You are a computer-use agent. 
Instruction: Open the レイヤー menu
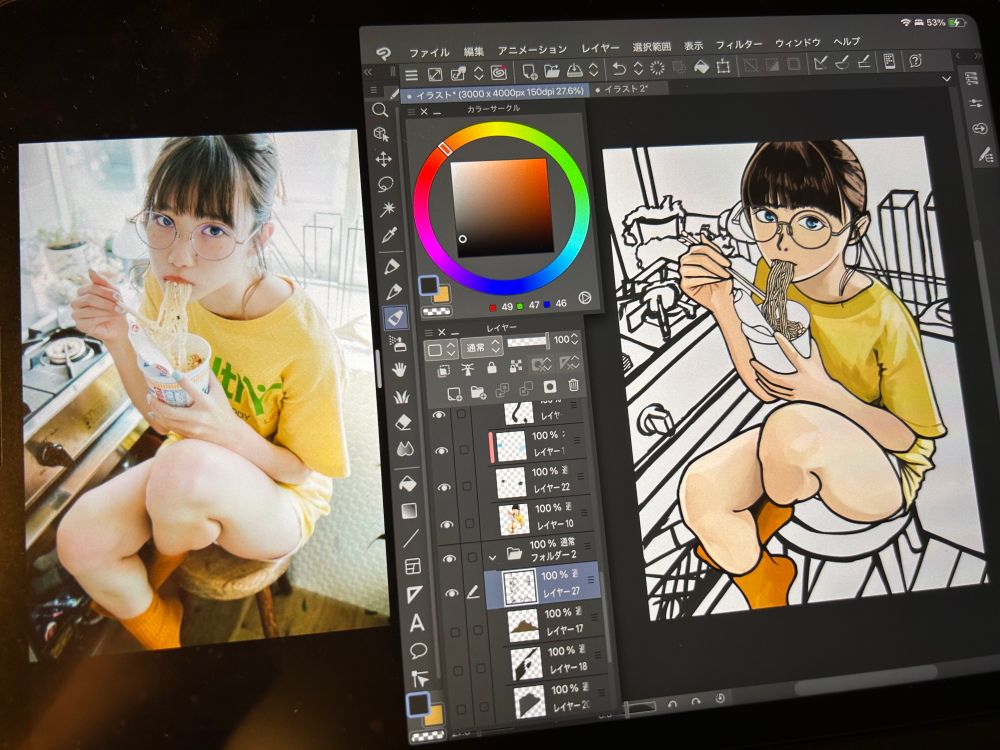pos(600,48)
